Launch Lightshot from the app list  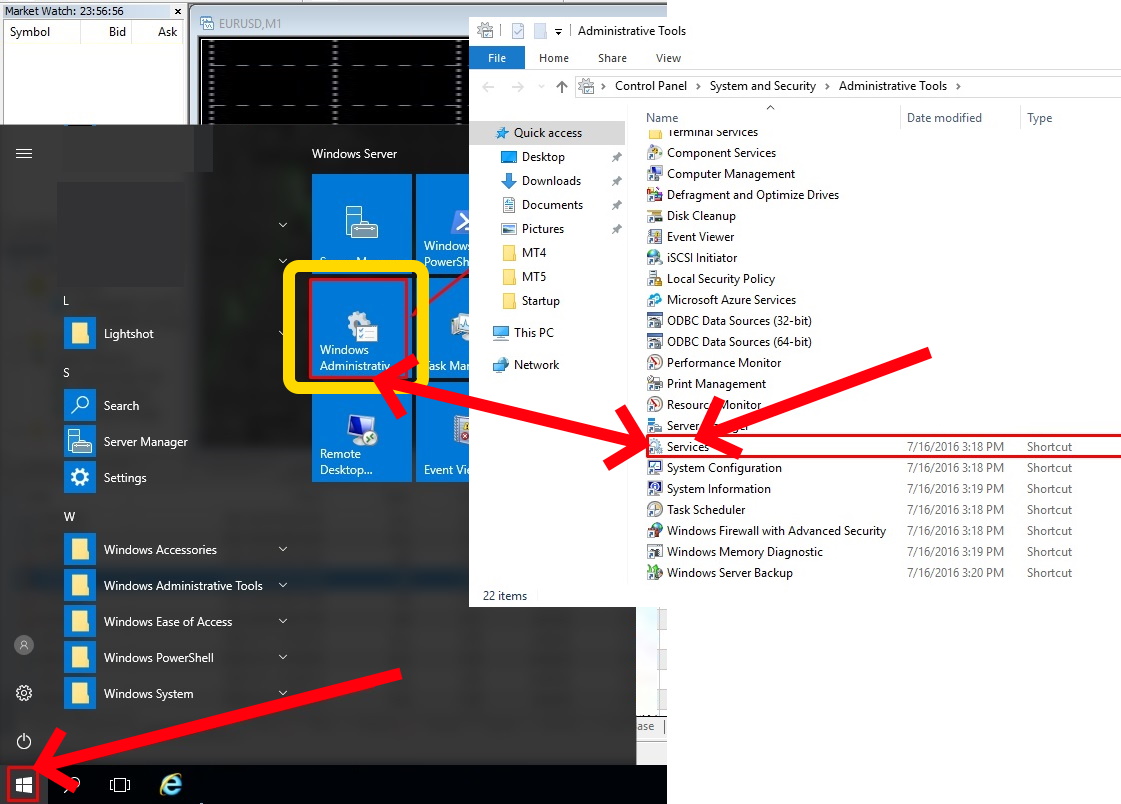click(x=129, y=334)
